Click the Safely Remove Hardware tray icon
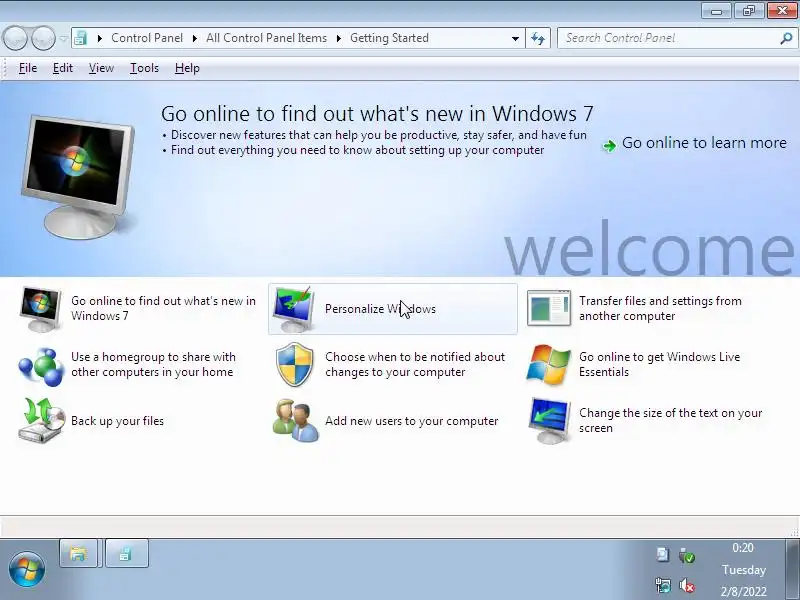This screenshot has height=600, width=800. pyautogui.click(x=687, y=555)
